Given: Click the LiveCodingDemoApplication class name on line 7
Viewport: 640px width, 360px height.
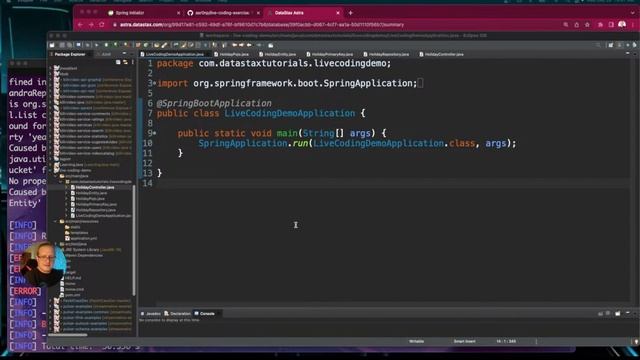Looking at the screenshot, I should pyautogui.click(x=289, y=113).
